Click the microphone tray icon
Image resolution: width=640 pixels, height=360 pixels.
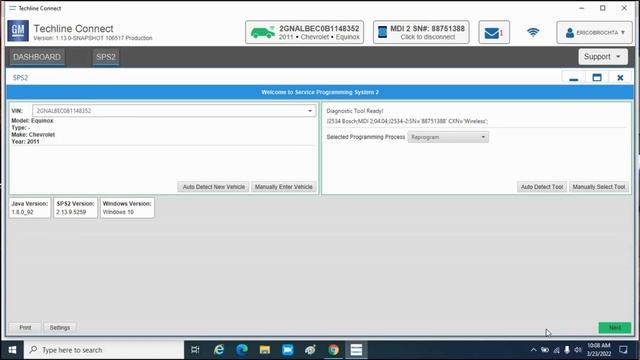[x=567, y=350]
